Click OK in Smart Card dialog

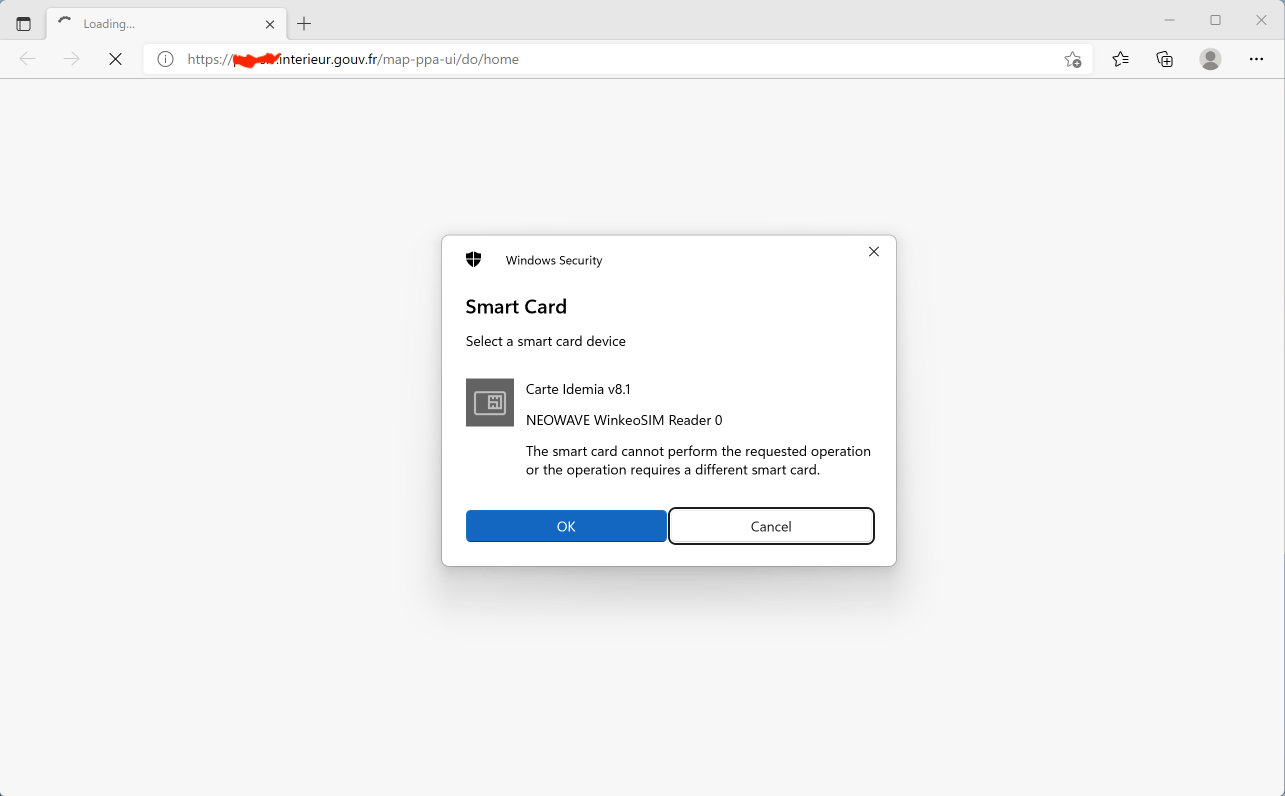[566, 526]
